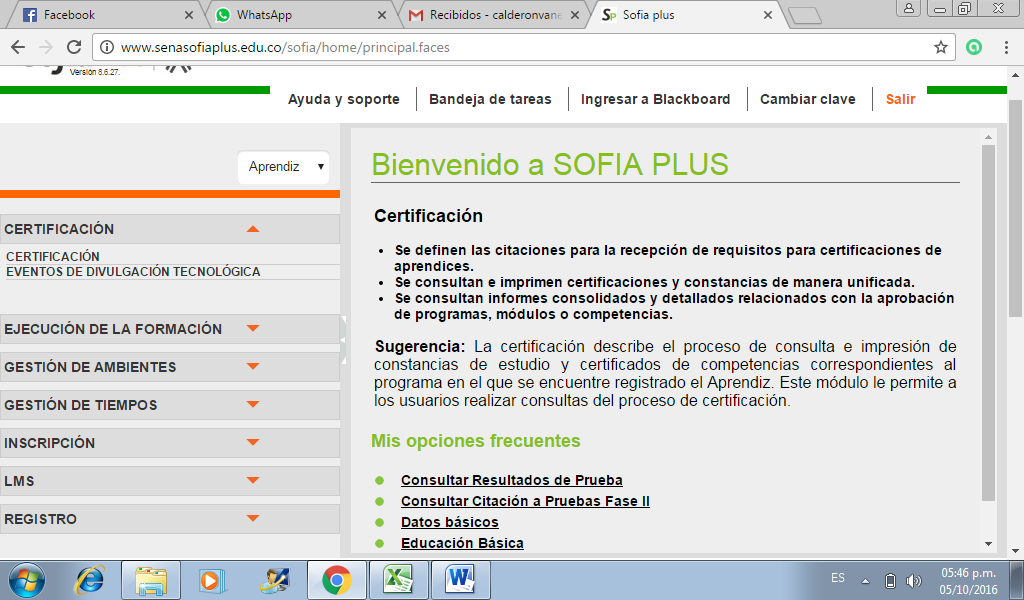Expand the REGISTRO section
The image size is (1024, 600).
click(255, 518)
